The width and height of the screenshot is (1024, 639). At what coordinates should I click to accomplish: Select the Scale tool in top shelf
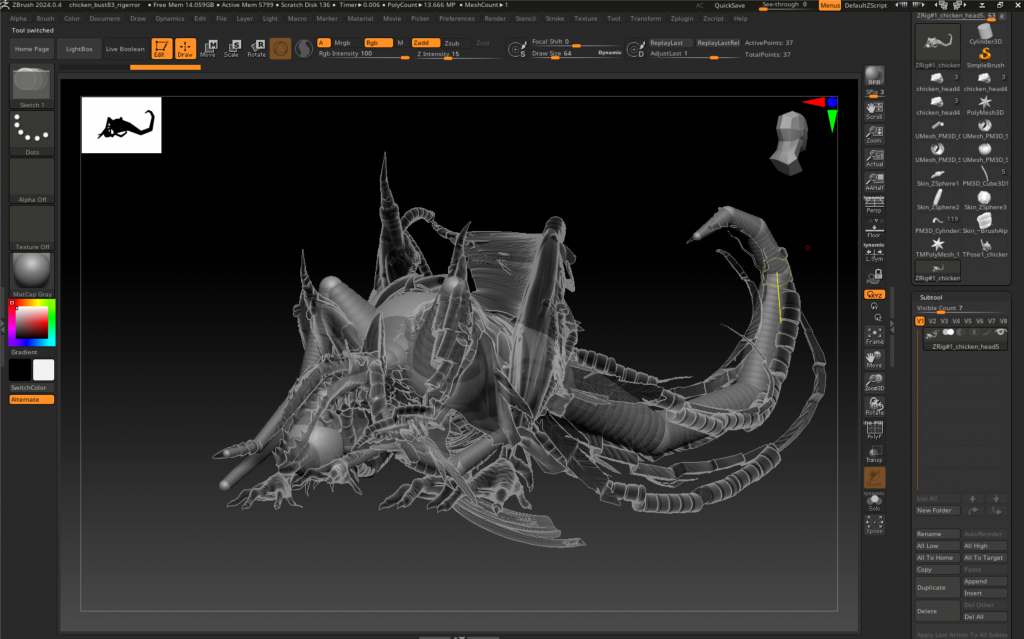(x=232, y=48)
